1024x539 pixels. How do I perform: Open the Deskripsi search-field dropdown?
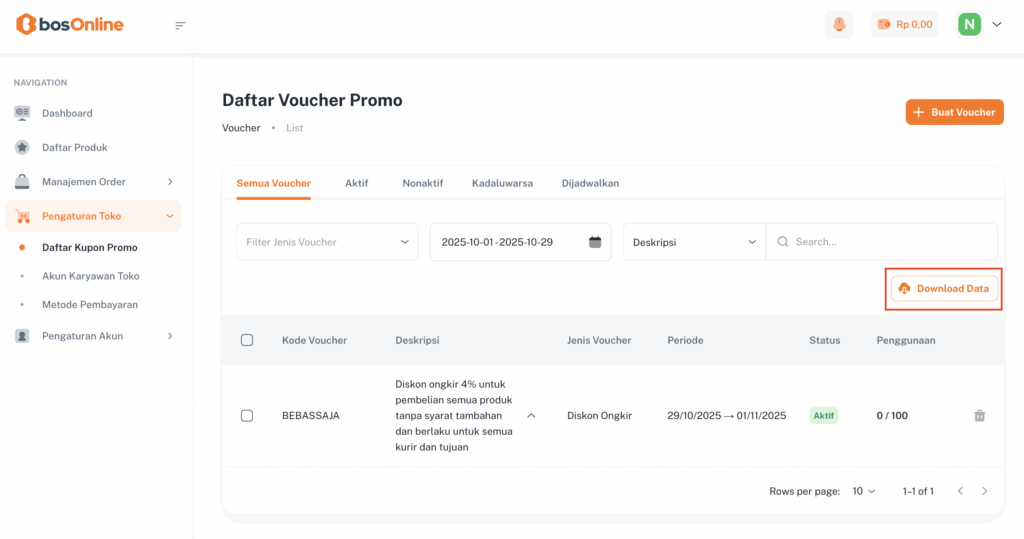coord(694,242)
